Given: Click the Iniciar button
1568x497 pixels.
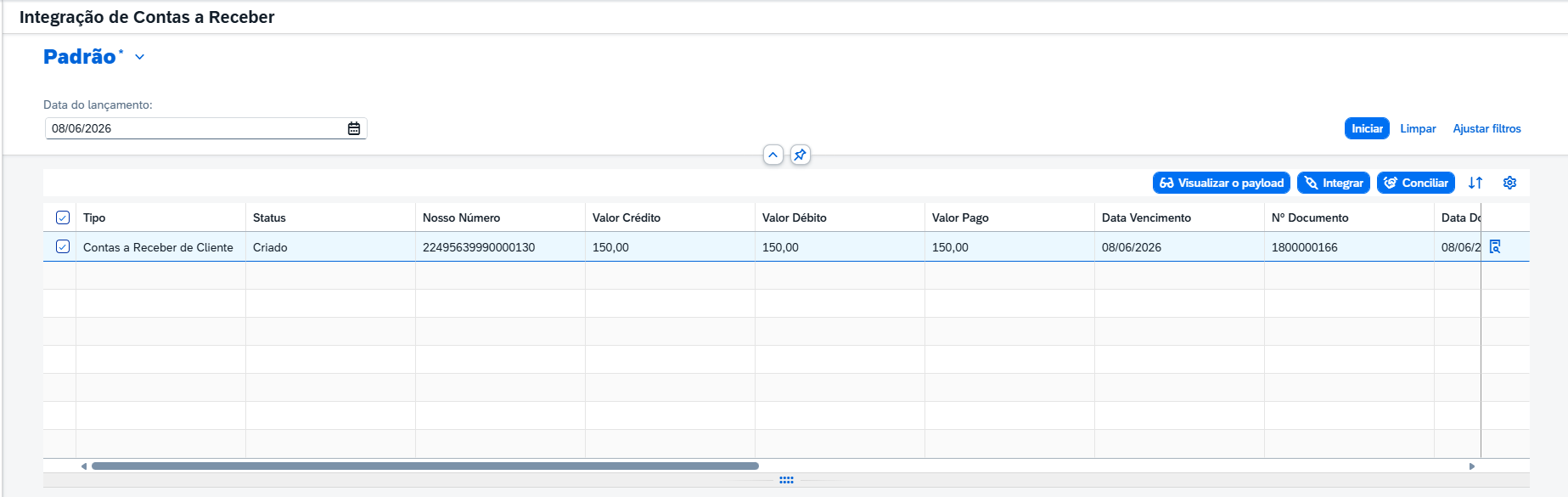Looking at the screenshot, I should 1367,128.
